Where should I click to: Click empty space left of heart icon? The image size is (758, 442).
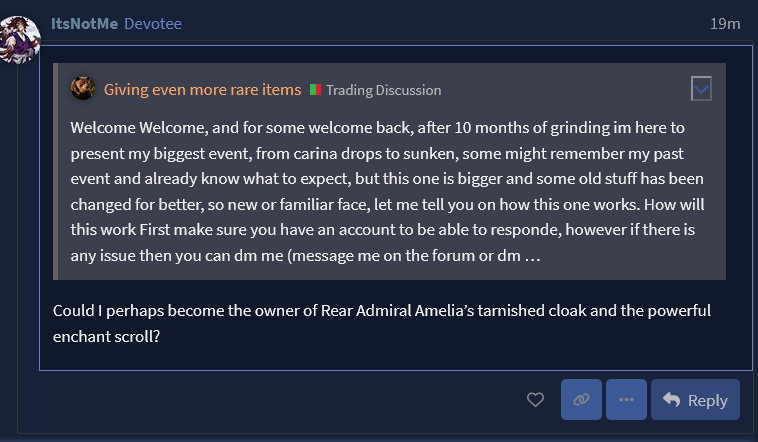pyautogui.click(x=300, y=400)
